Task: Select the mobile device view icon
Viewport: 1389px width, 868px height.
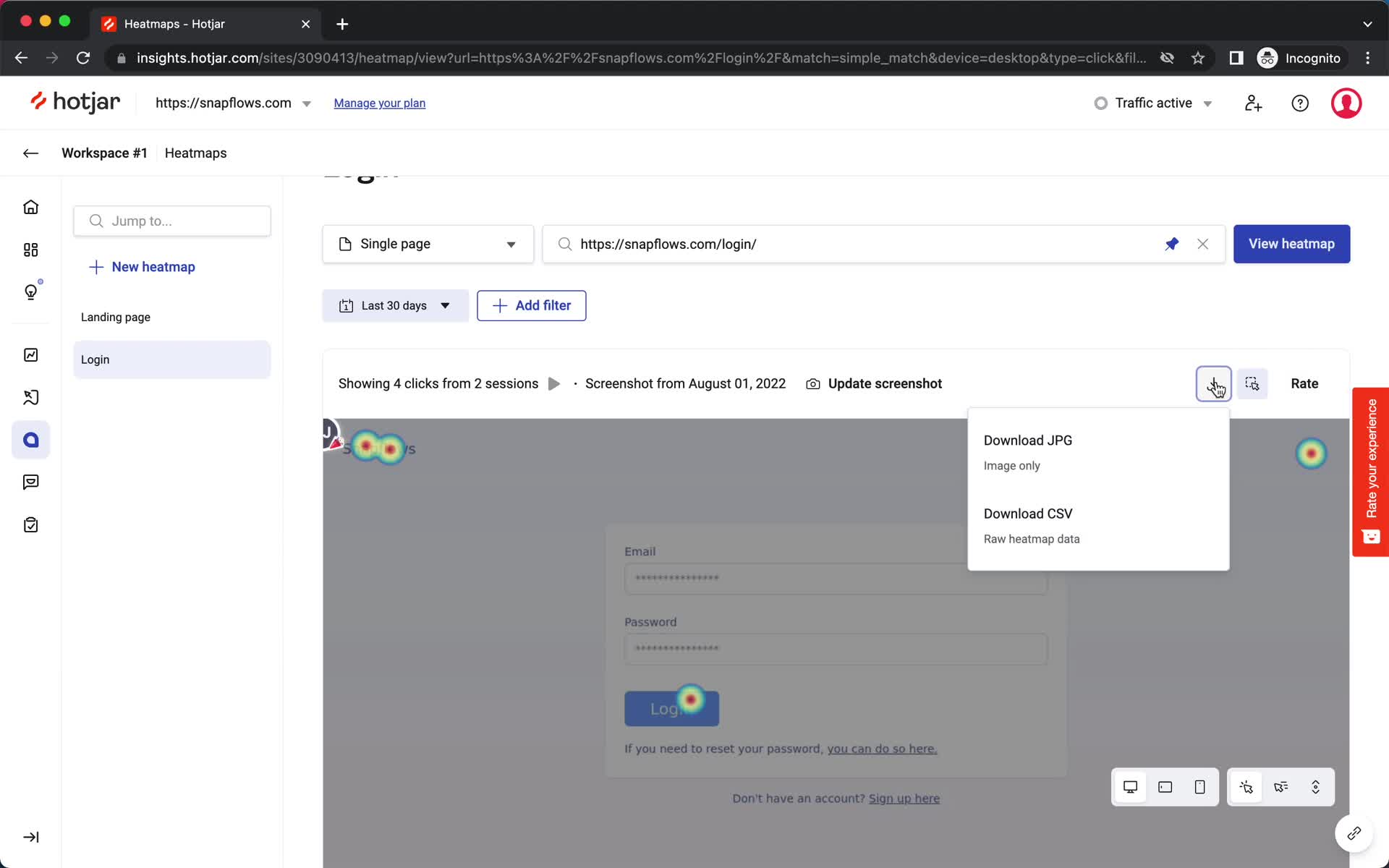Action: 1199,787
